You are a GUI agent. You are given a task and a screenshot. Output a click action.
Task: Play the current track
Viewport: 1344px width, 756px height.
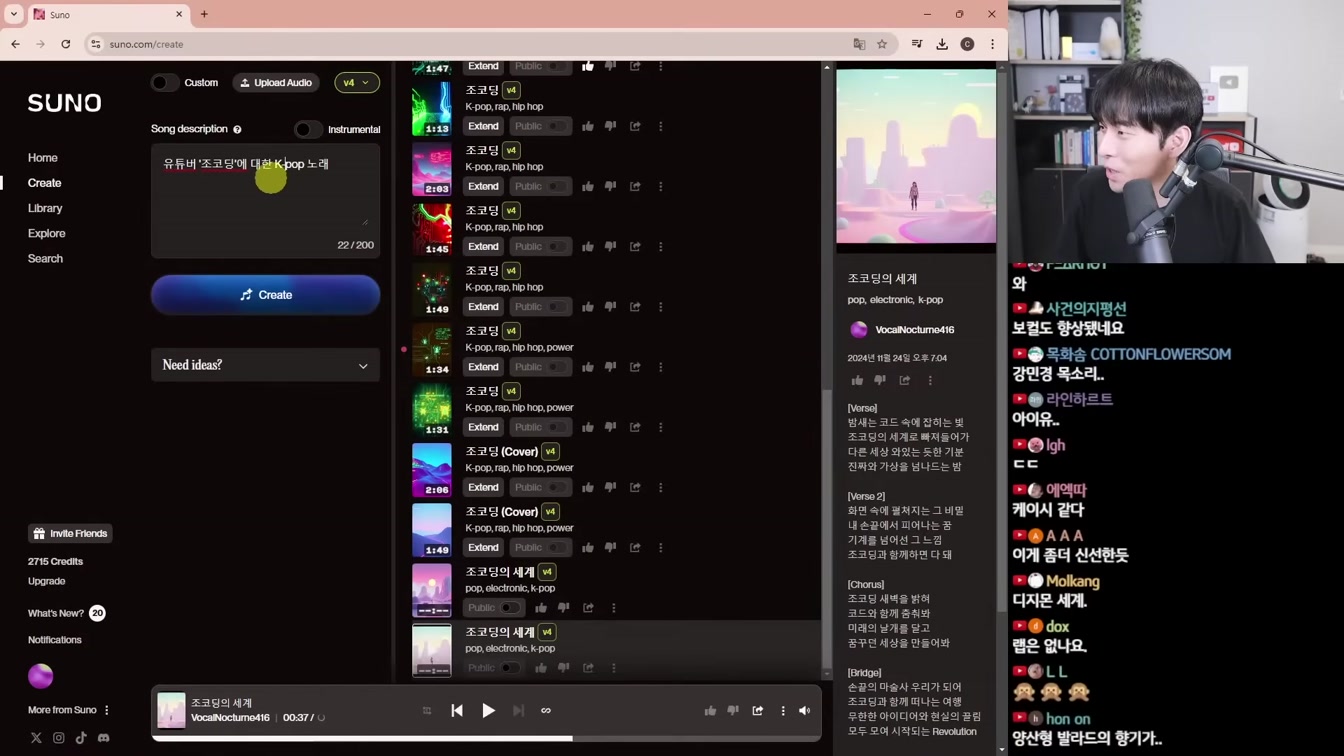point(488,711)
